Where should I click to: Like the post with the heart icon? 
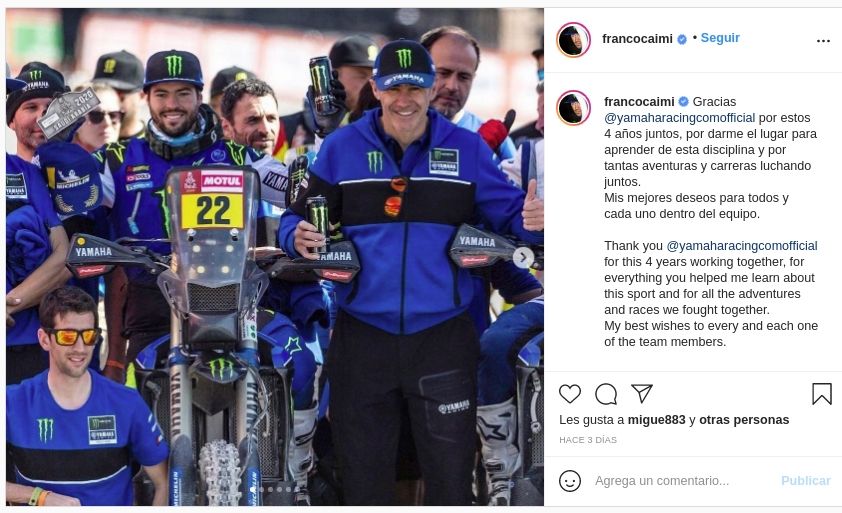570,394
